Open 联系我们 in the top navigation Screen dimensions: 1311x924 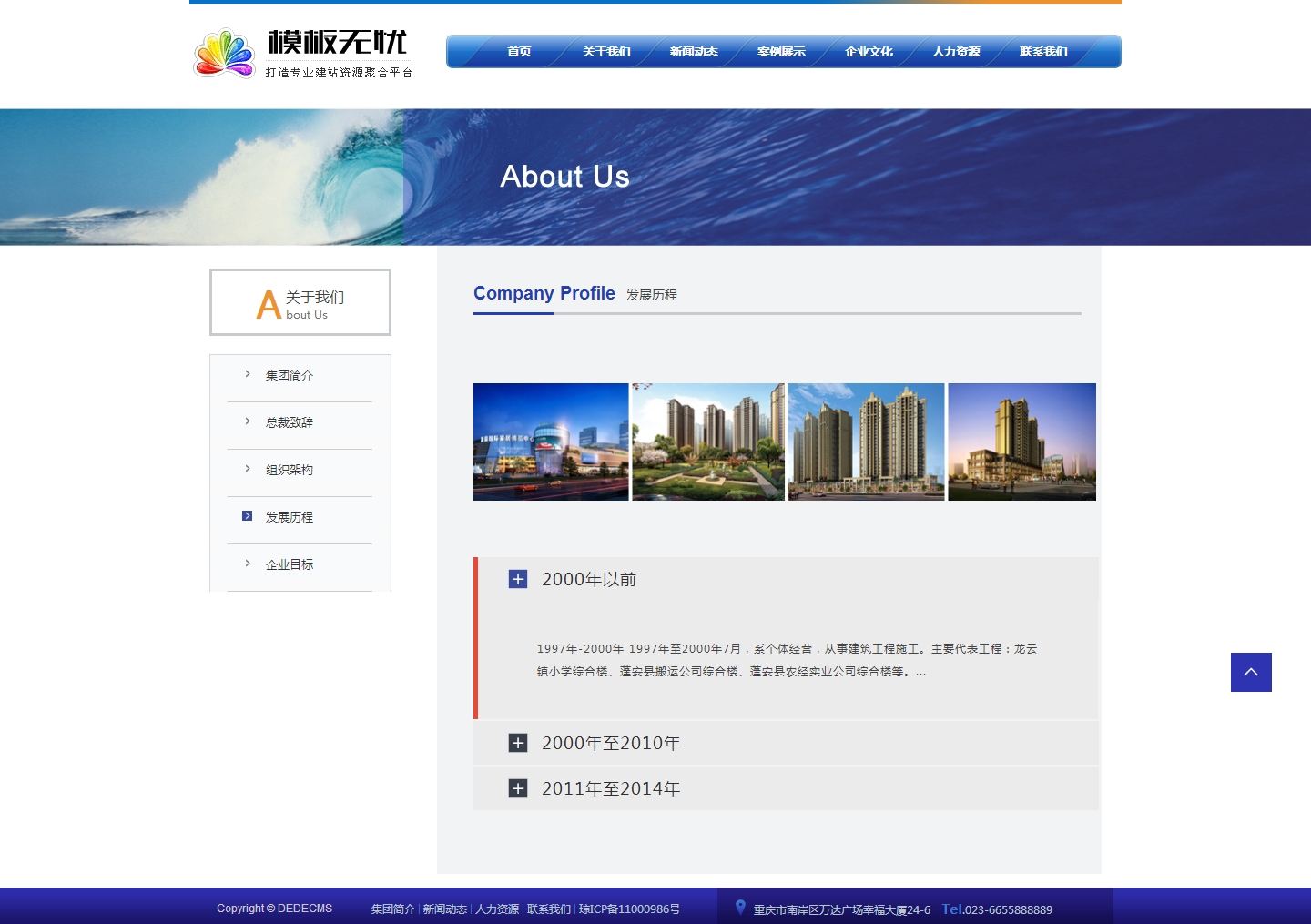point(1043,52)
